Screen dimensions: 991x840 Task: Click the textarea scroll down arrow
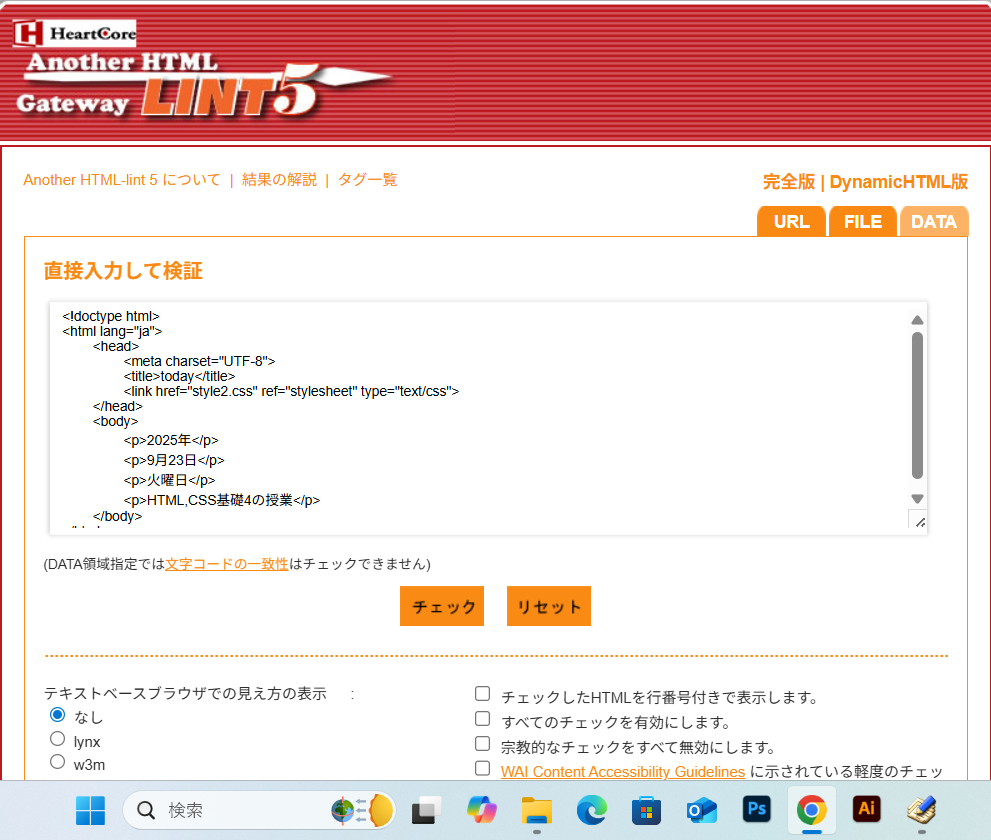pos(917,499)
